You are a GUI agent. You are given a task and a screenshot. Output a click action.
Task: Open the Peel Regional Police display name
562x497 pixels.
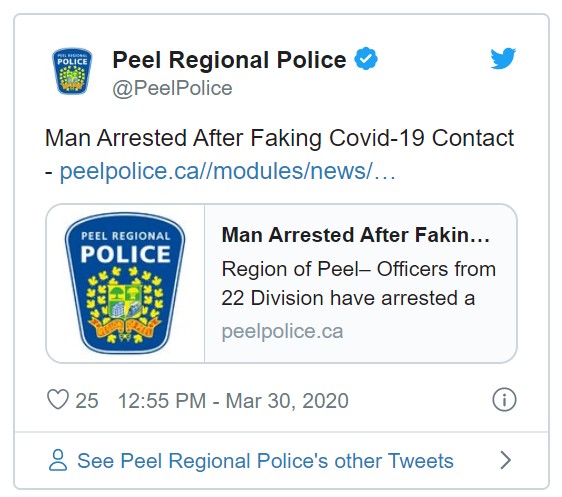[x=229, y=59]
